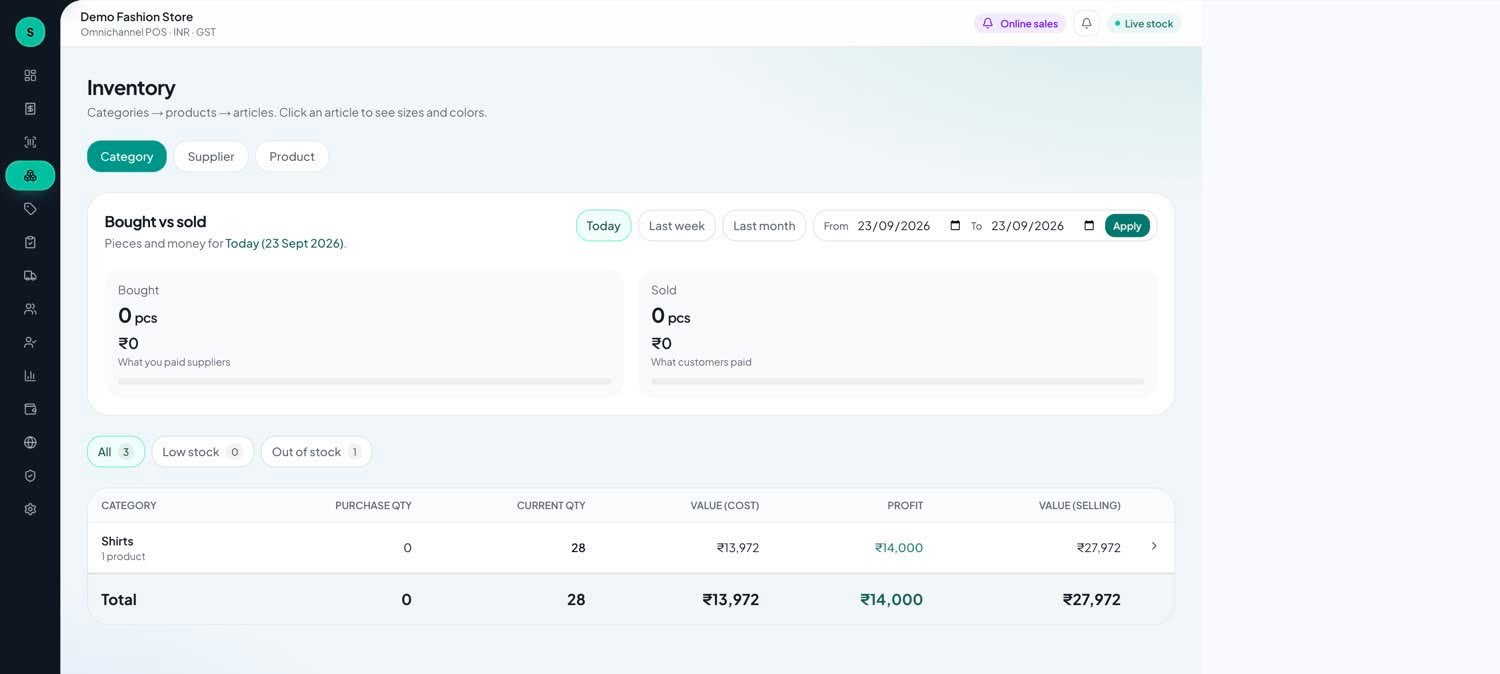Viewport: 1500px width, 674px height.
Task: Click the Current Qty column header
Action: click(551, 506)
